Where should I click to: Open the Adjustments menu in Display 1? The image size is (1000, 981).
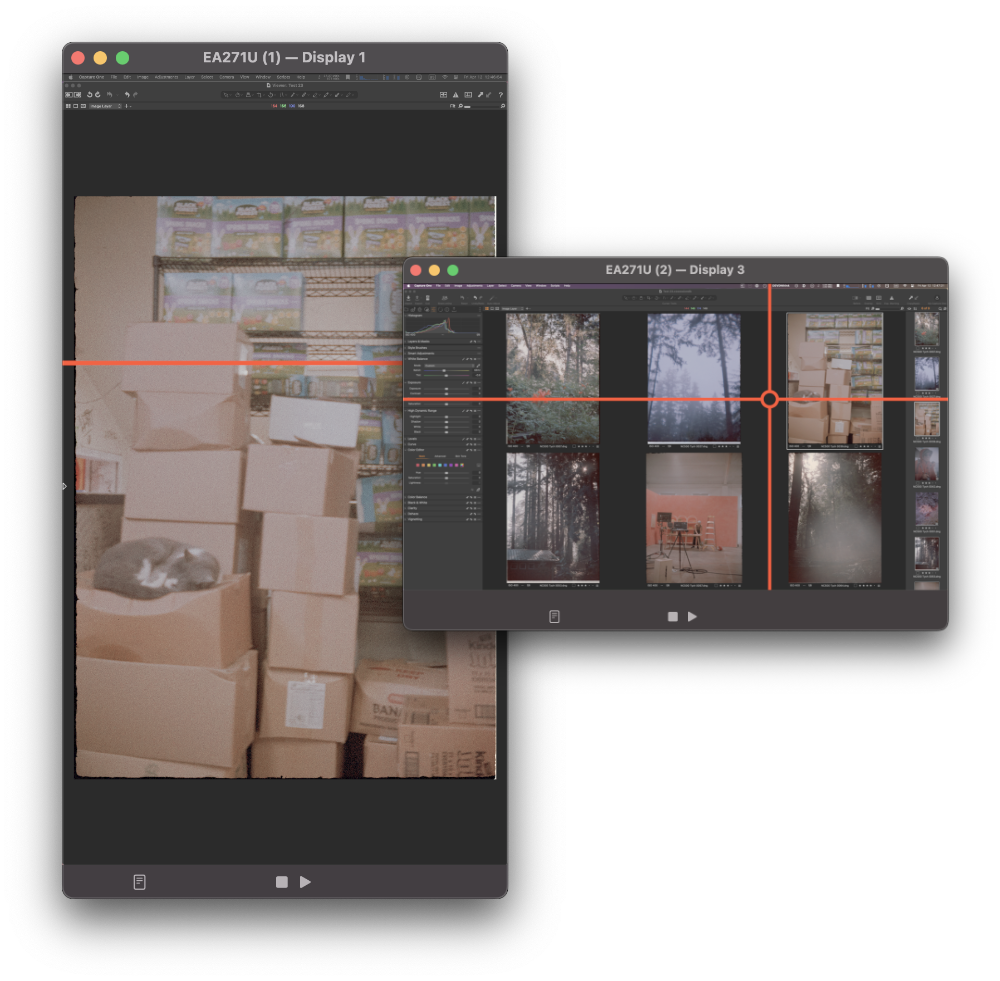point(166,77)
